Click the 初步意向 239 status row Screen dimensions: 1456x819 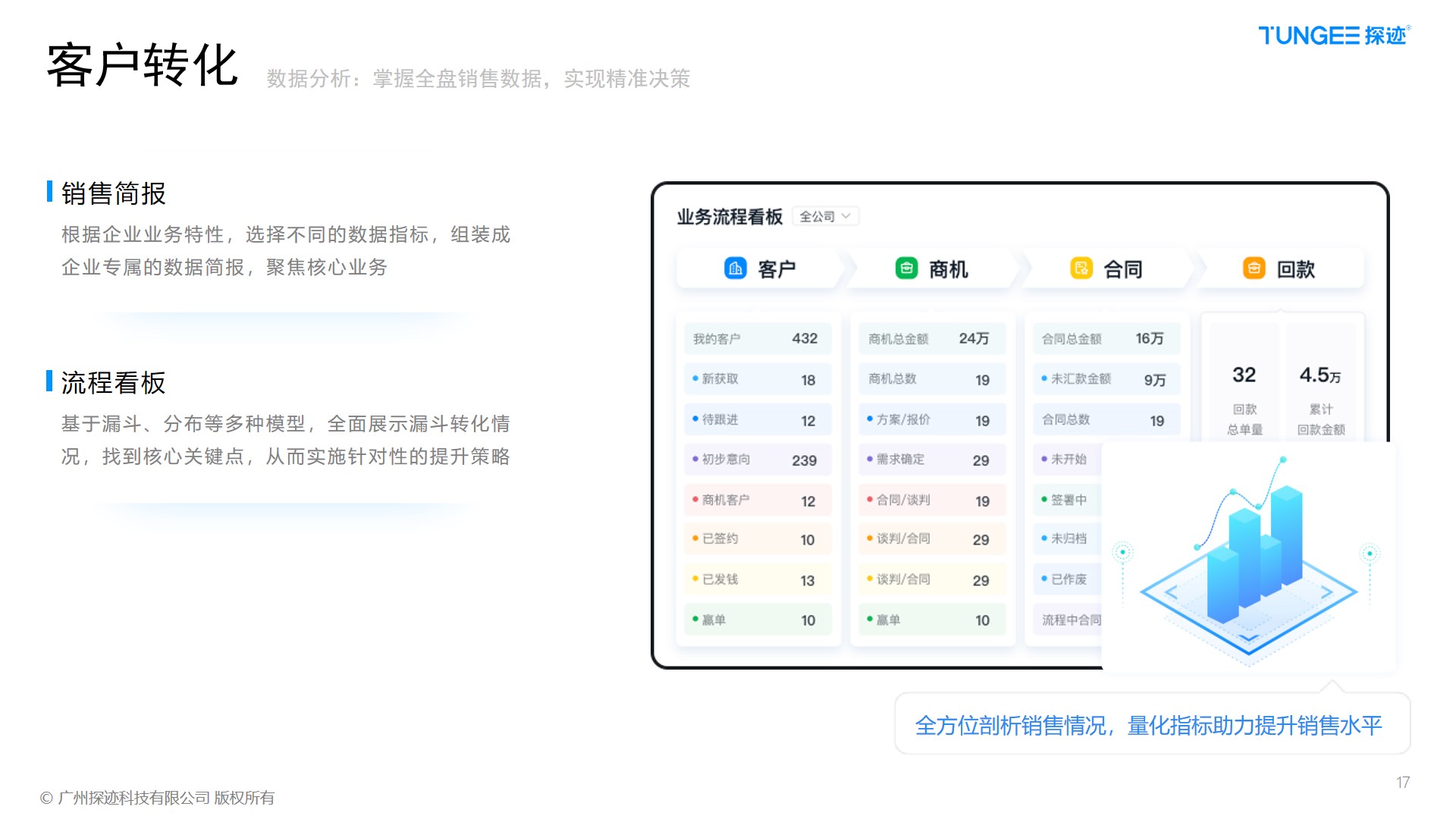pyautogui.click(x=757, y=460)
